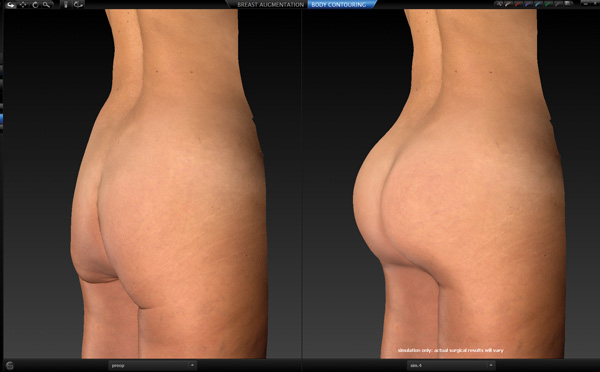Click the first gray tool icon before brushes
The image size is (600, 372).
click(x=499, y=4)
